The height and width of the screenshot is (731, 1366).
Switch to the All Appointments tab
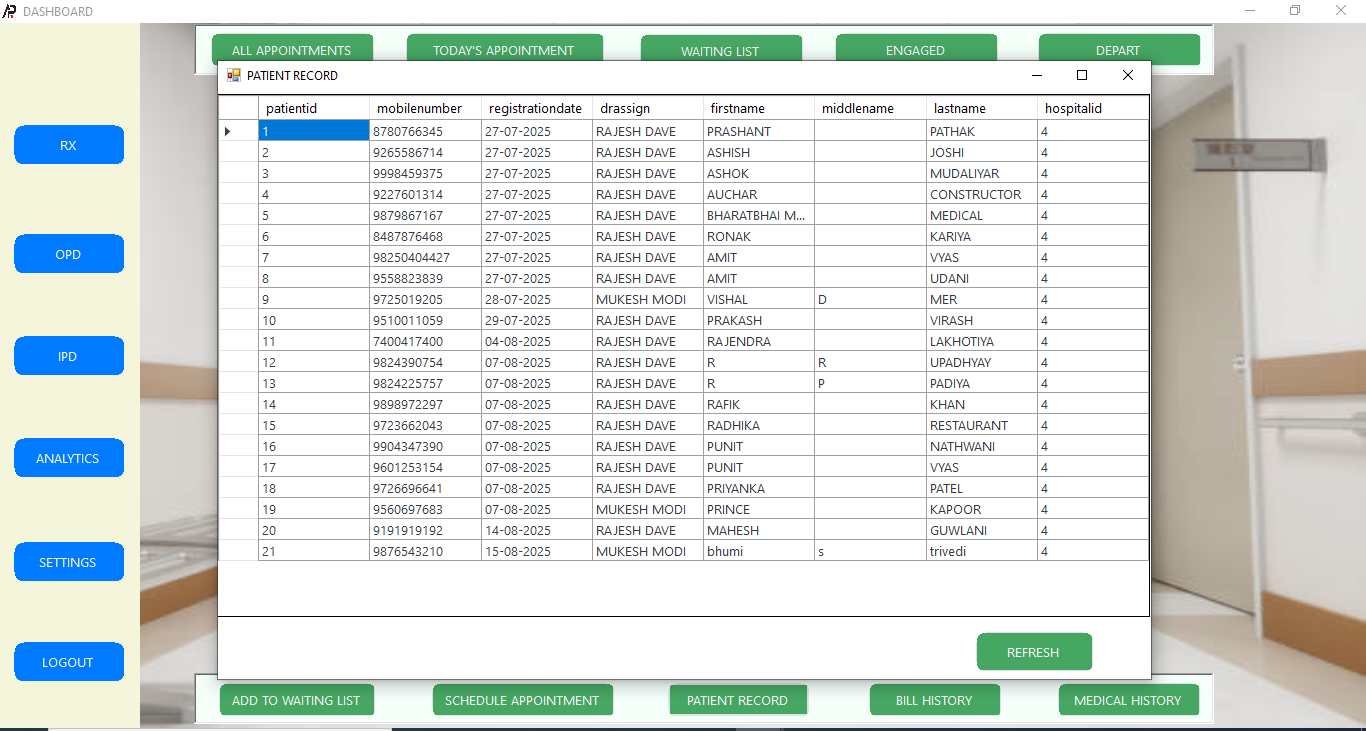click(x=291, y=50)
